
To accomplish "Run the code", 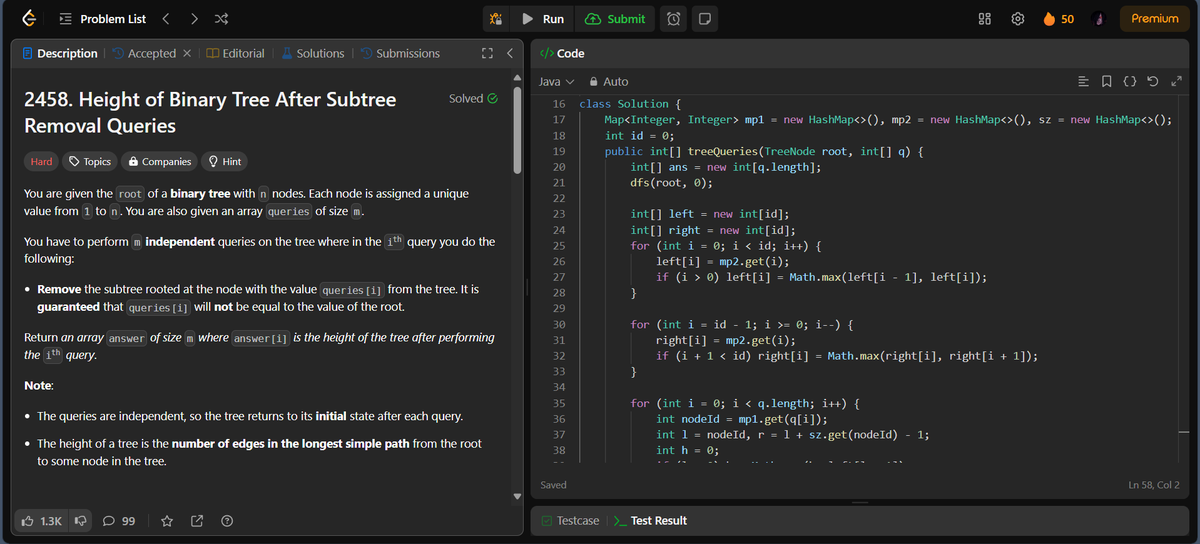I will tap(543, 19).
